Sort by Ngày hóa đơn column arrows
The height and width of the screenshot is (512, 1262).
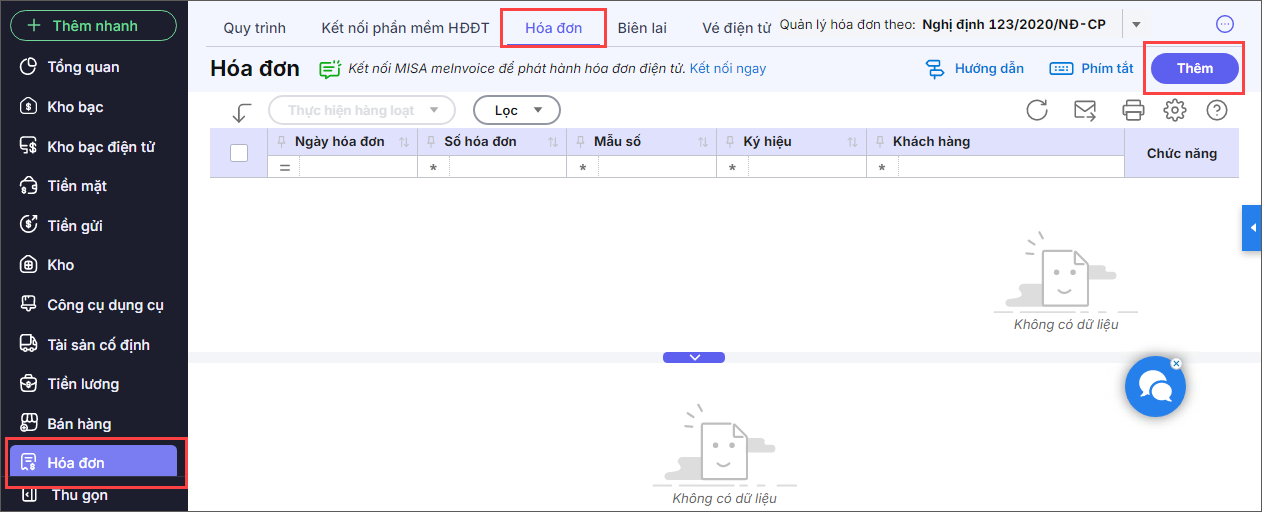coord(404,143)
